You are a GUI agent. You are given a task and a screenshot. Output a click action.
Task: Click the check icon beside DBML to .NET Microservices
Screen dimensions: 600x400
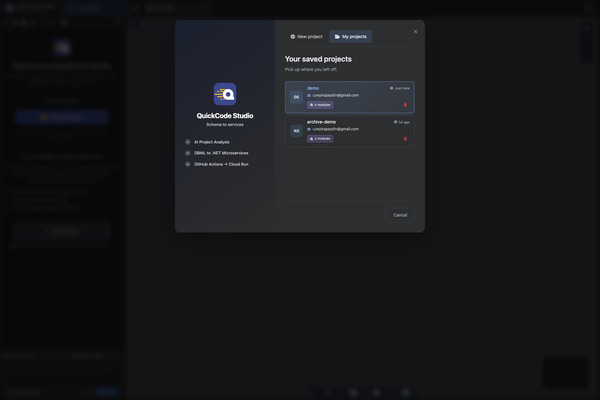click(x=188, y=153)
